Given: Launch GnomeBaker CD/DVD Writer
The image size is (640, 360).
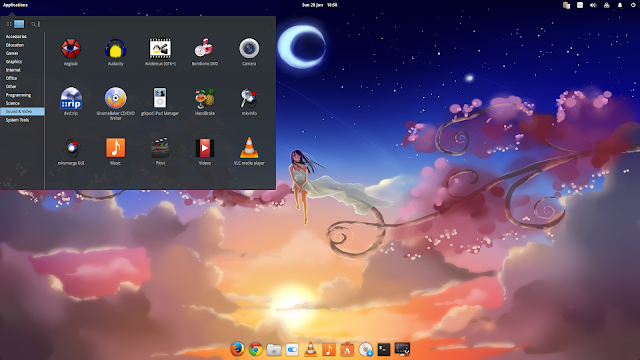Looking at the screenshot, I should (116, 103).
